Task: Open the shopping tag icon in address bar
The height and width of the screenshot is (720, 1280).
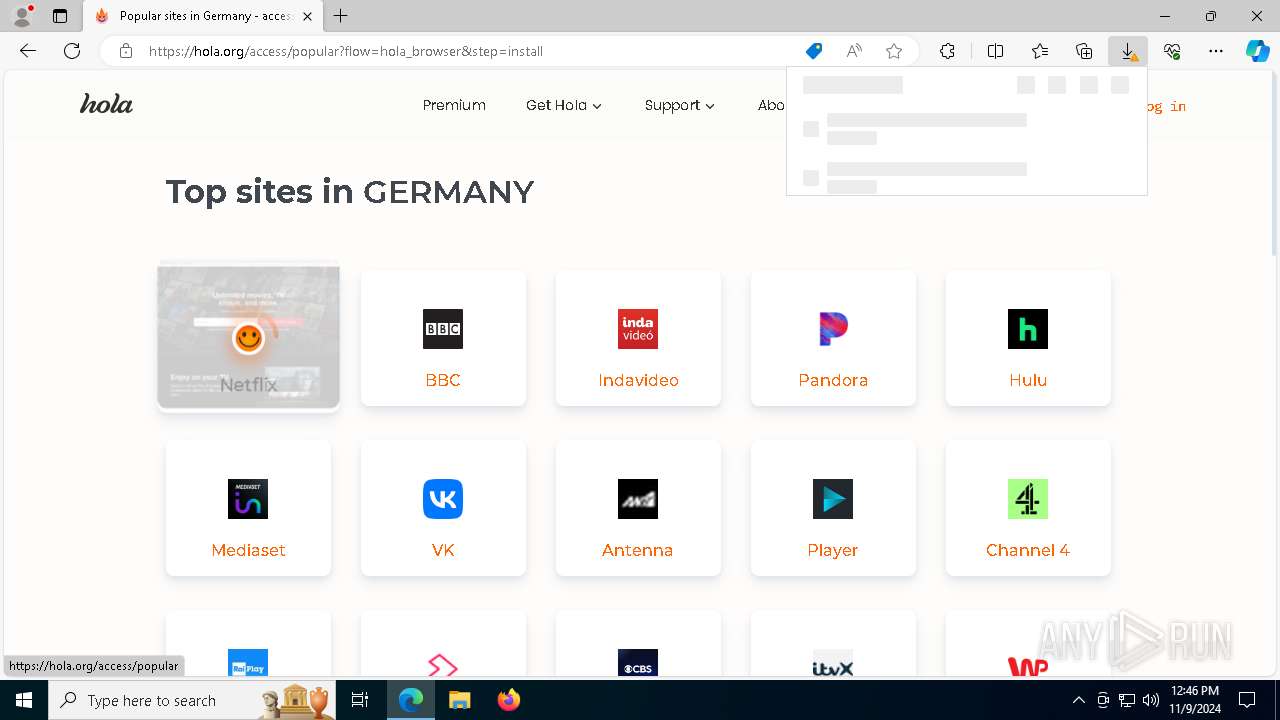Action: tap(814, 51)
